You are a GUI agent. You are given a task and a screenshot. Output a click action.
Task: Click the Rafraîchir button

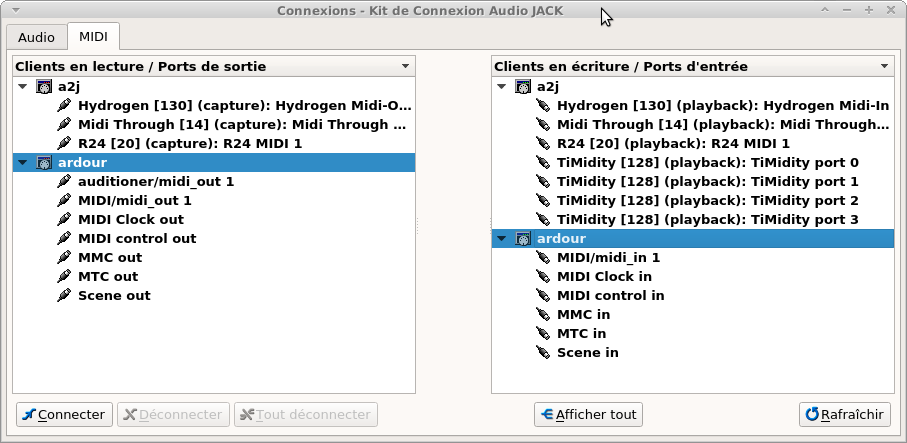click(845, 414)
